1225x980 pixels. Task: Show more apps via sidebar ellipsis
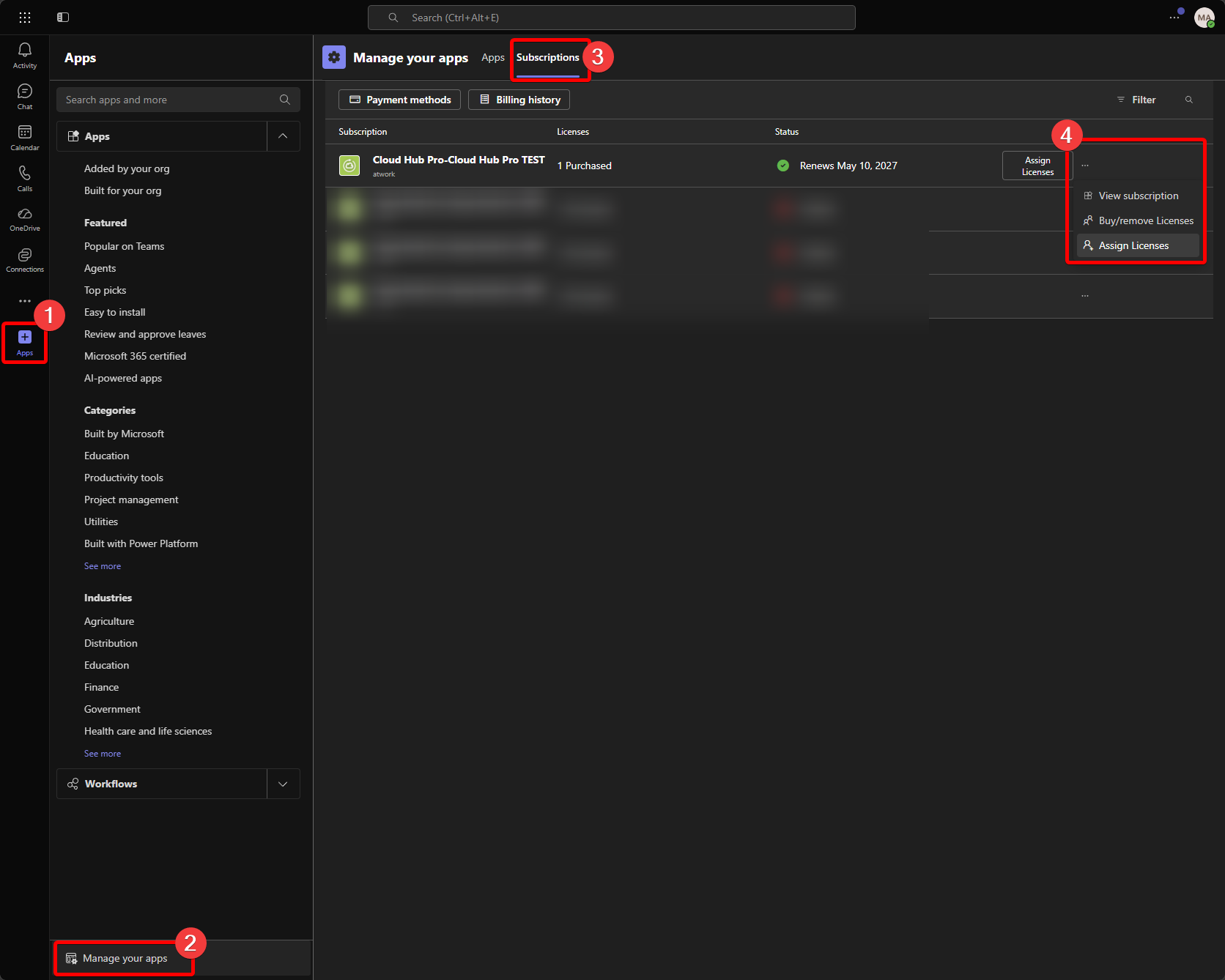pos(25,301)
